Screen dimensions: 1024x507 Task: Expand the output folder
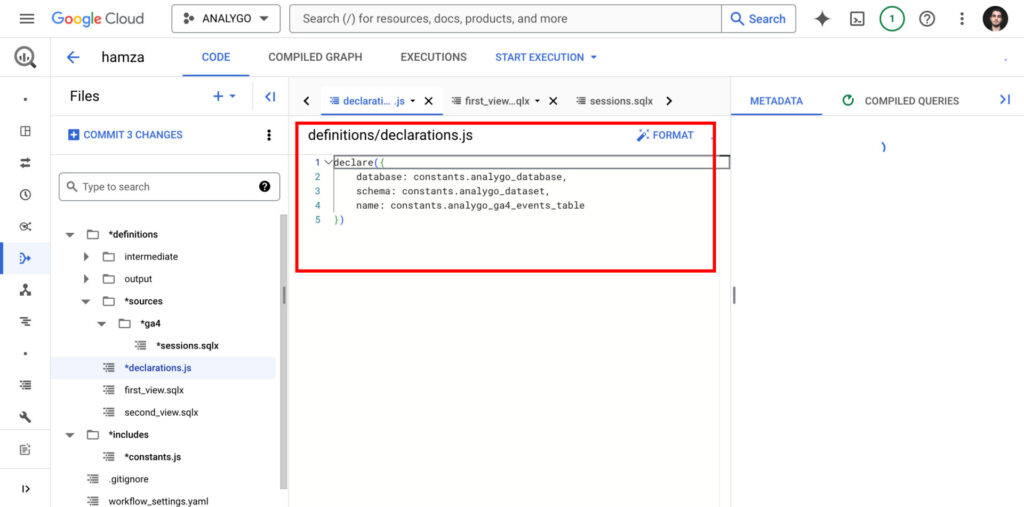click(x=87, y=279)
